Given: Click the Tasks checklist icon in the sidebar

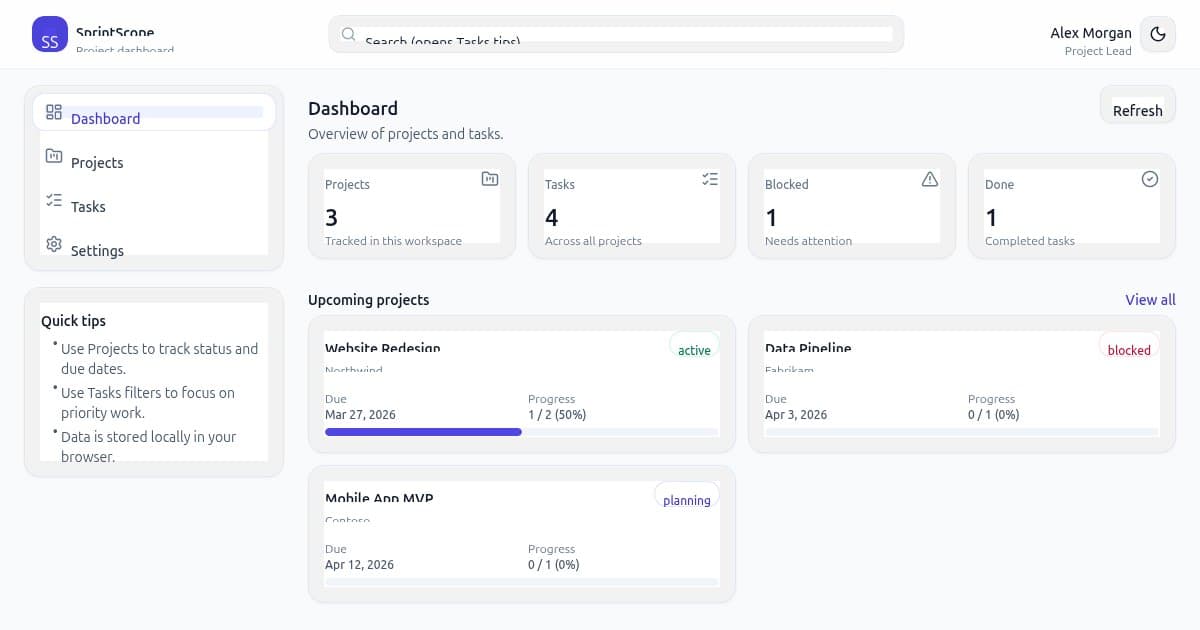Looking at the screenshot, I should point(54,200).
